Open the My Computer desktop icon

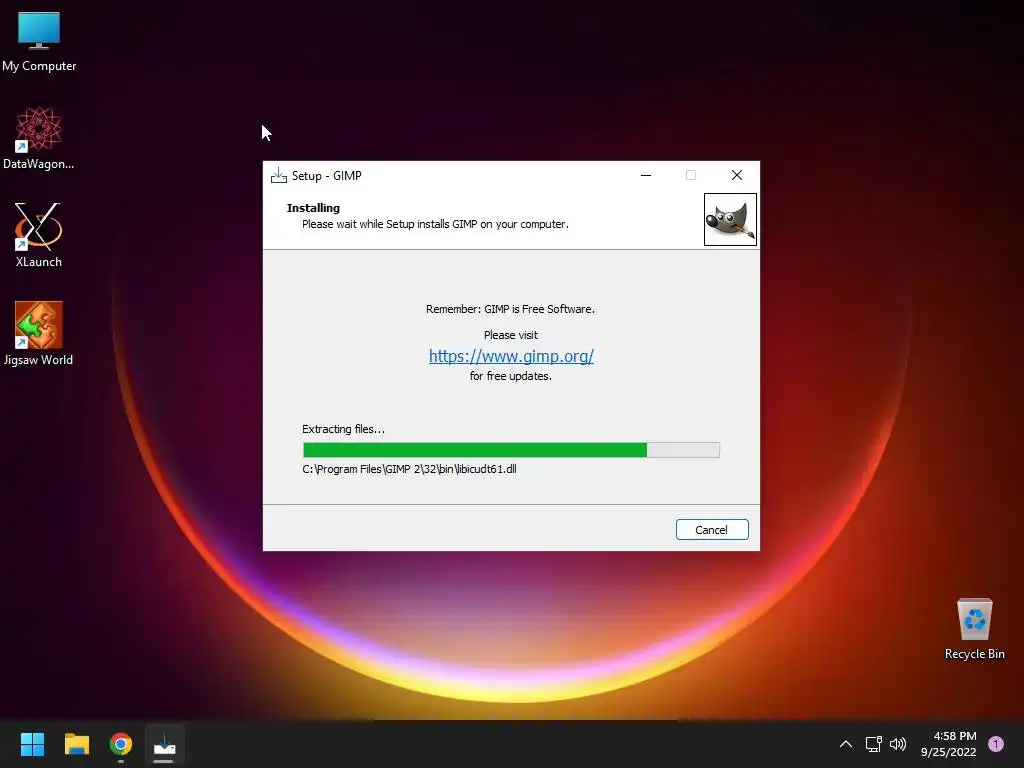39,41
